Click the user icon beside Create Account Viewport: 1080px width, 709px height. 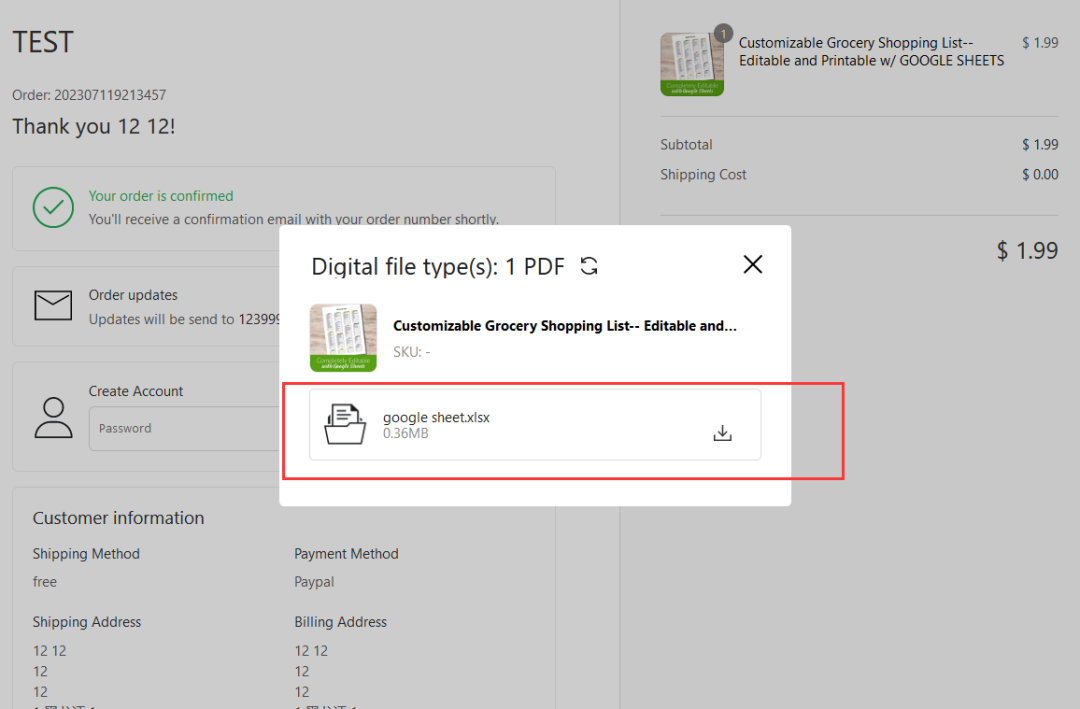(53, 418)
